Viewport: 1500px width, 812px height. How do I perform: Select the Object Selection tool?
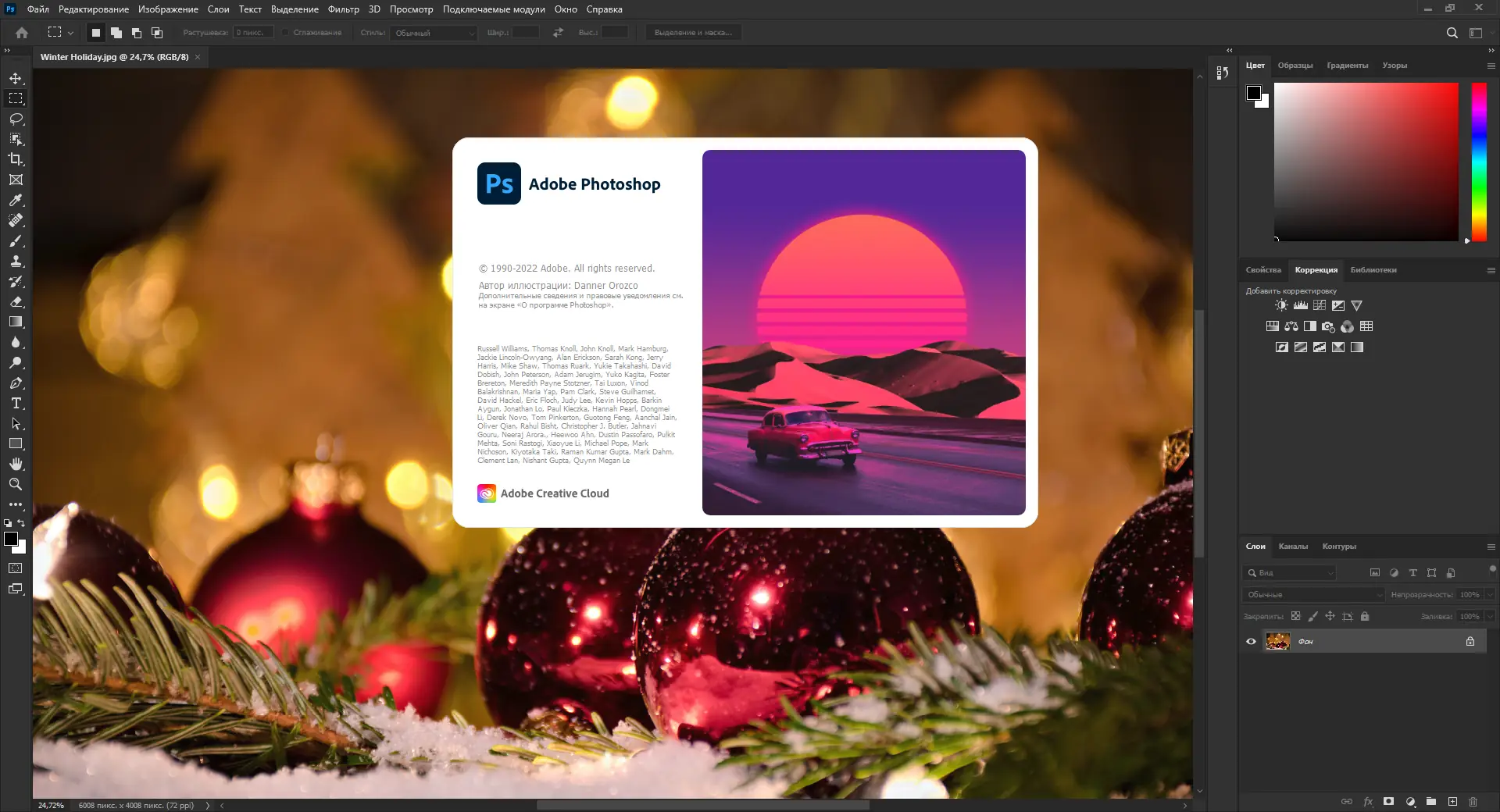point(16,139)
